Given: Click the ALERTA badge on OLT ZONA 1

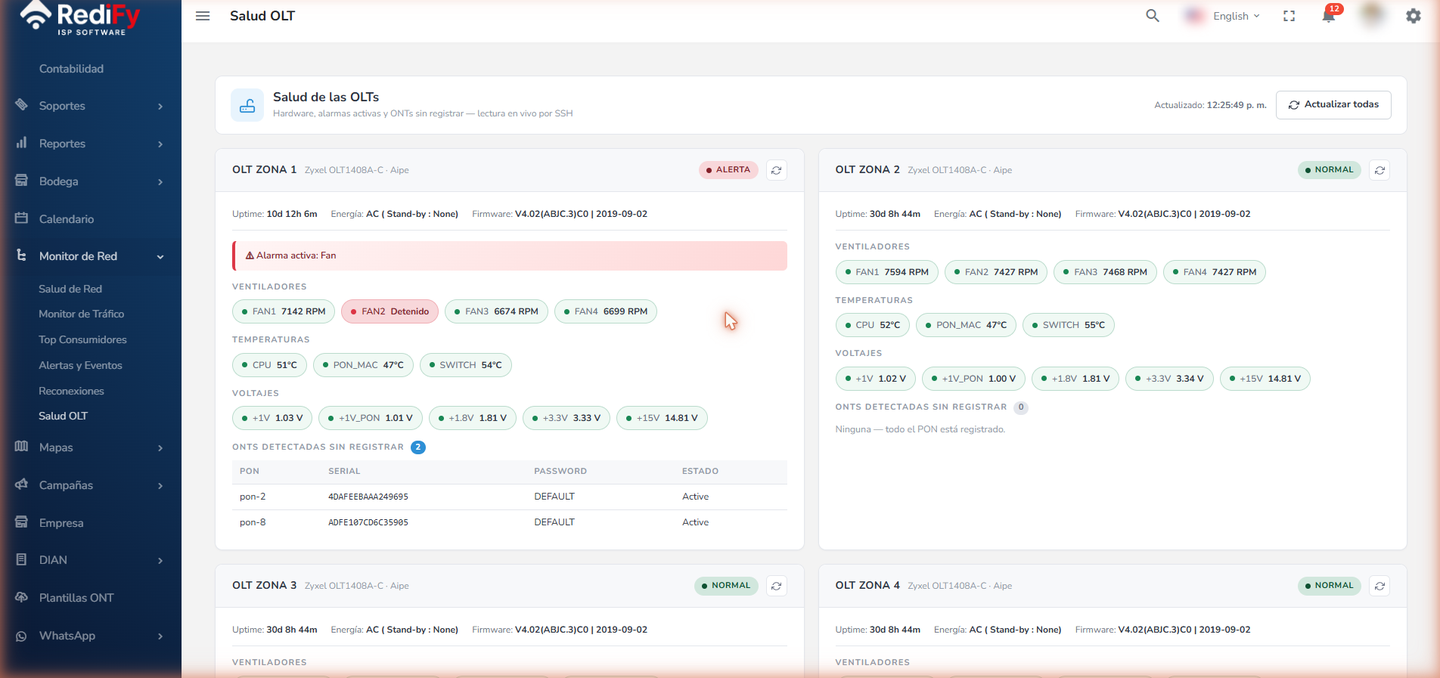Looking at the screenshot, I should click(x=728, y=170).
